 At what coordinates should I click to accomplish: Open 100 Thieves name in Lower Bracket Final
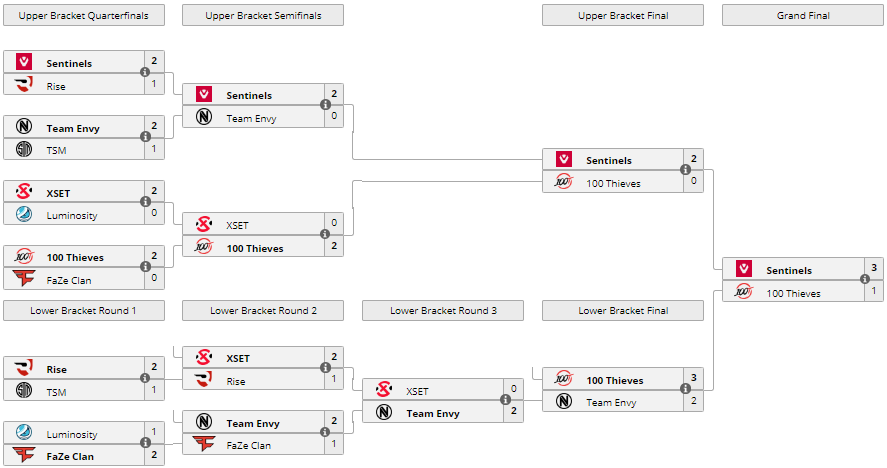point(614,380)
